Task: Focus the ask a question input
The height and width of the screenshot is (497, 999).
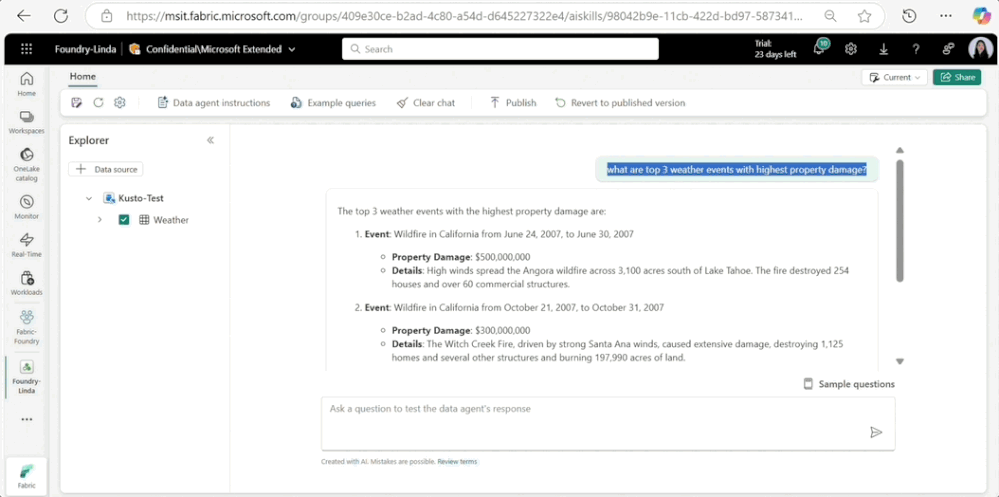Action: 608,424
